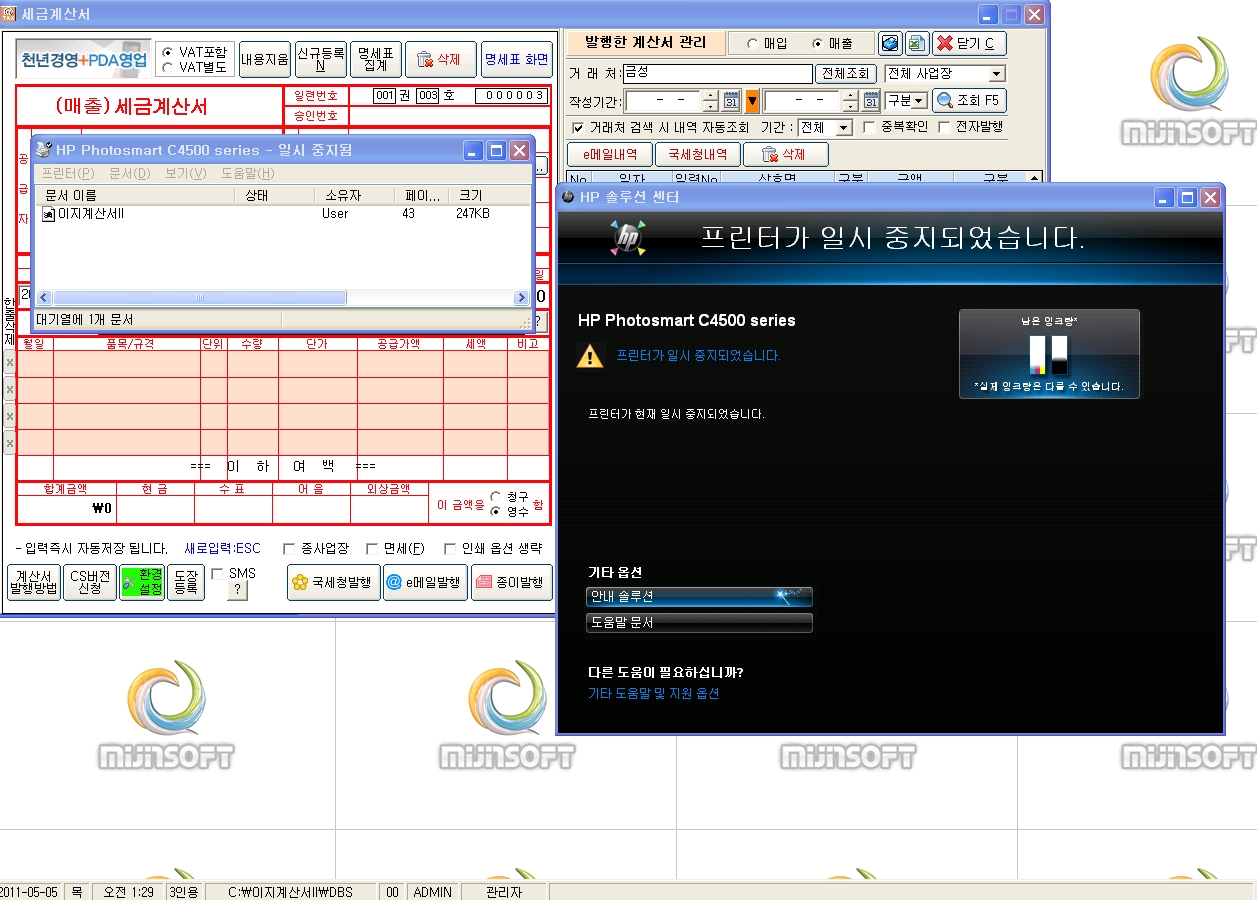The height and width of the screenshot is (900, 1257).
Task: Click print queue horizontal scrollbar
Action: click(x=282, y=298)
